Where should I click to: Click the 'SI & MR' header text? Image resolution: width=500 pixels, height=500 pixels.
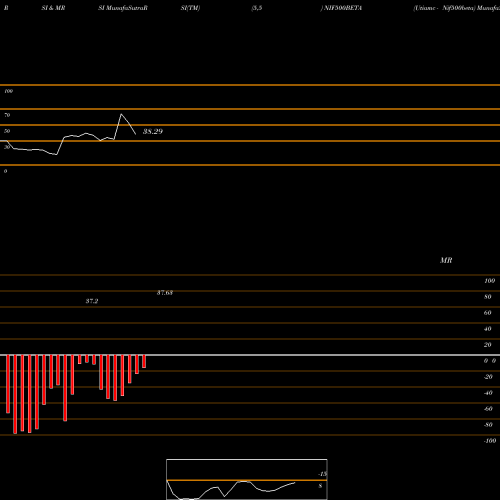coord(53,8)
